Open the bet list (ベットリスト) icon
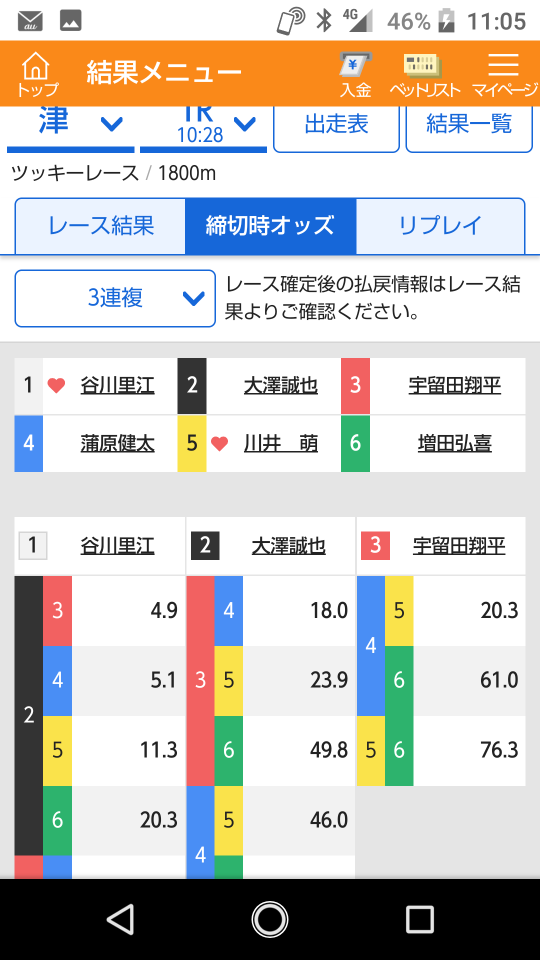This screenshot has width=540, height=960. point(425,73)
